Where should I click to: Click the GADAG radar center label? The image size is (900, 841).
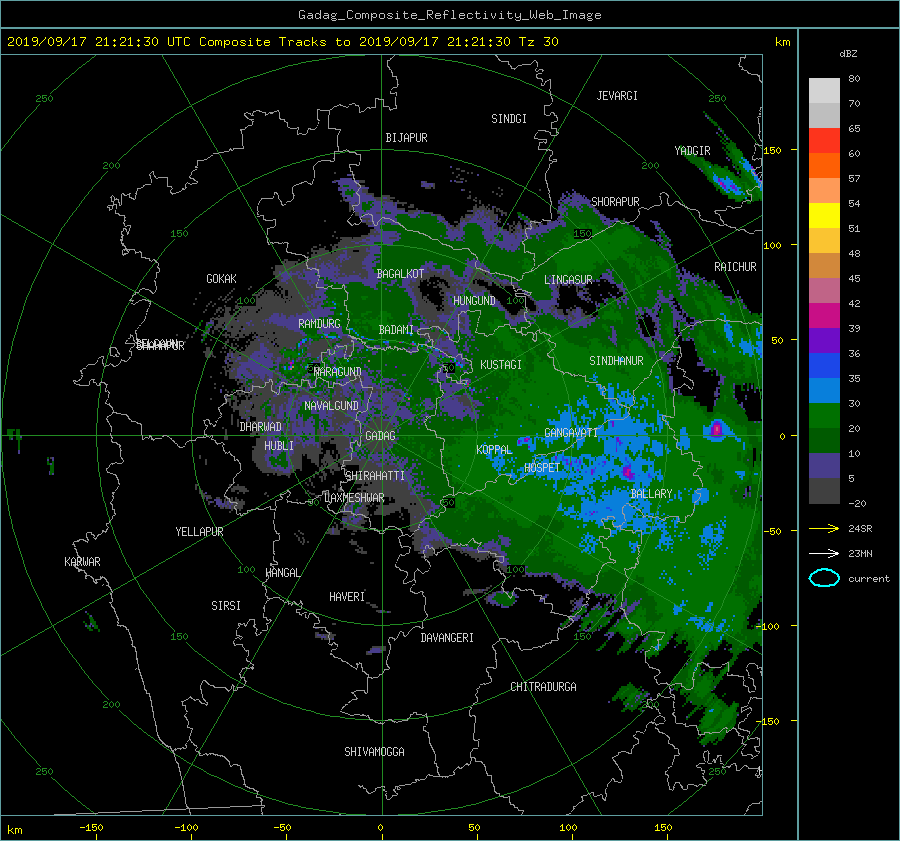tap(381, 436)
